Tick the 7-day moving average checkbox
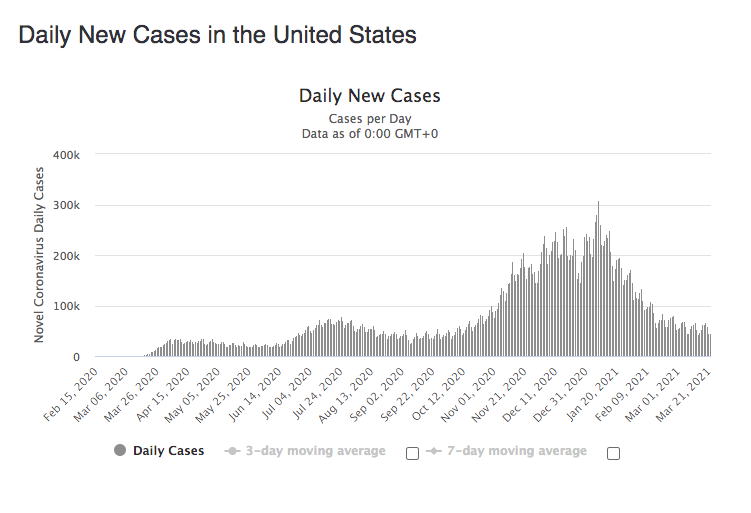The width and height of the screenshot is (751, 513). coord(614,453)
